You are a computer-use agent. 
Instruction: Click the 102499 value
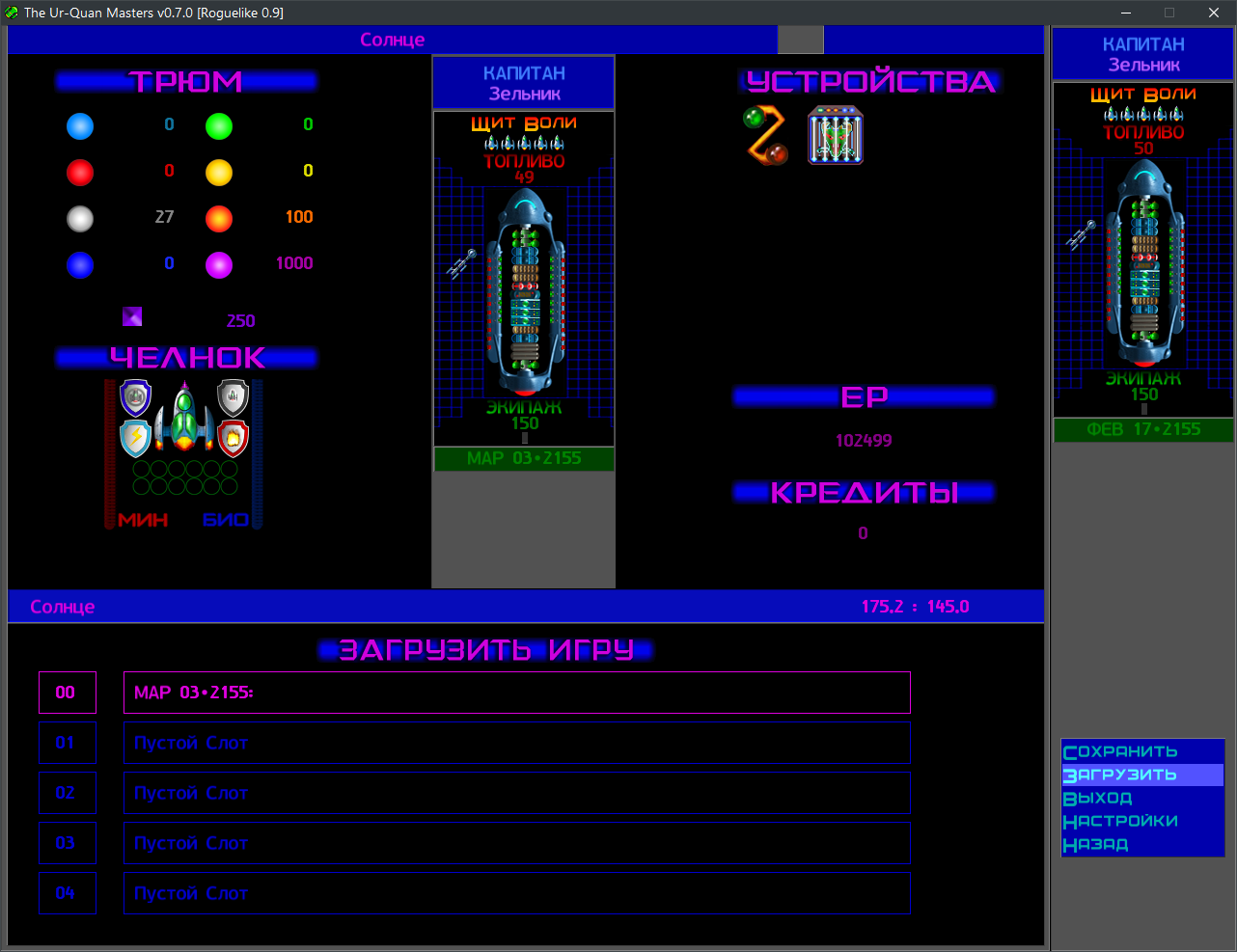pos(864,441)
